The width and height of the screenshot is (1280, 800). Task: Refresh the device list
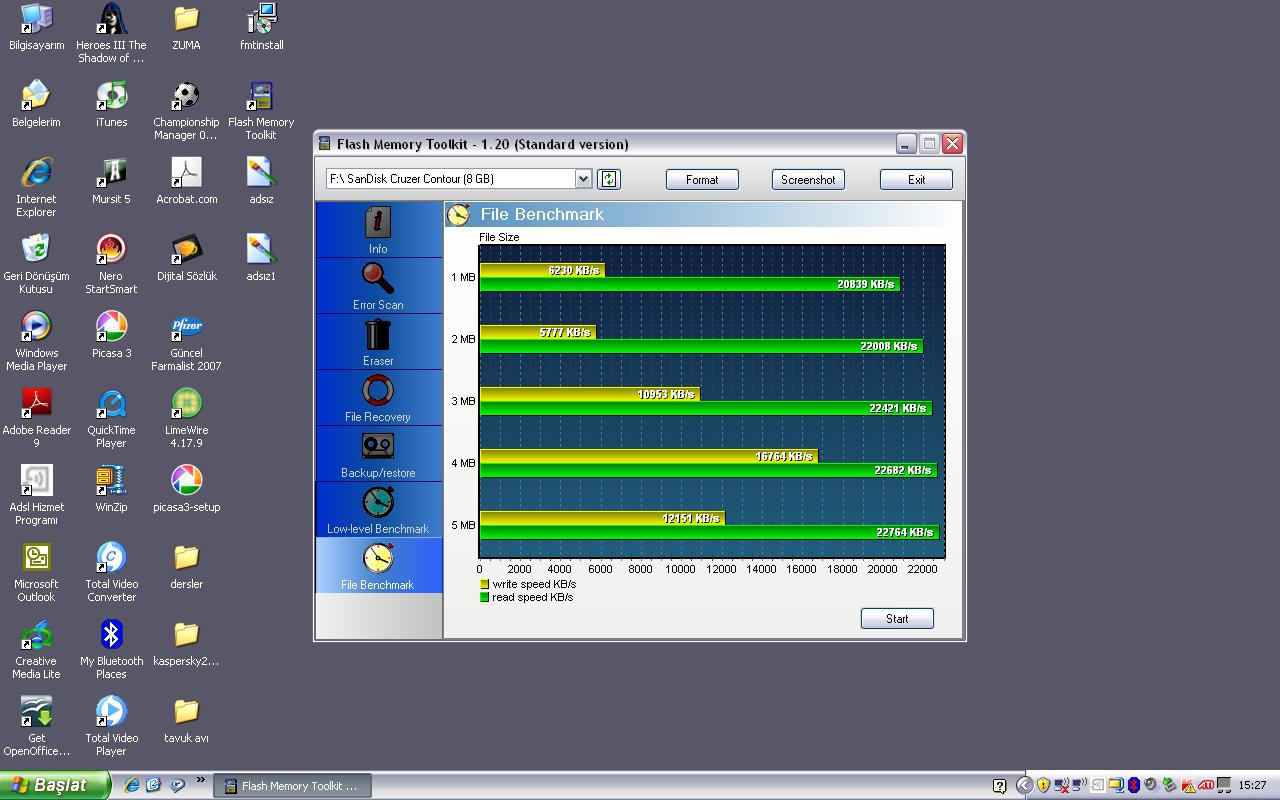click(x=609, y=179)
